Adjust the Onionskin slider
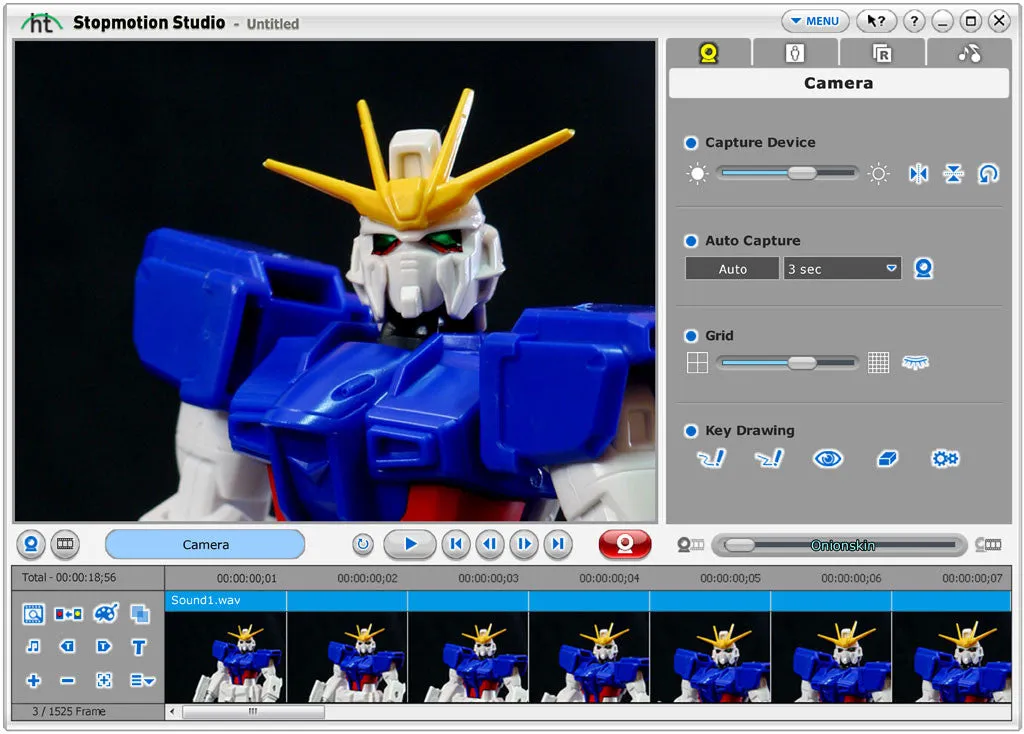This screenshot has height=734, width=1024. click(x=839, y=545)
